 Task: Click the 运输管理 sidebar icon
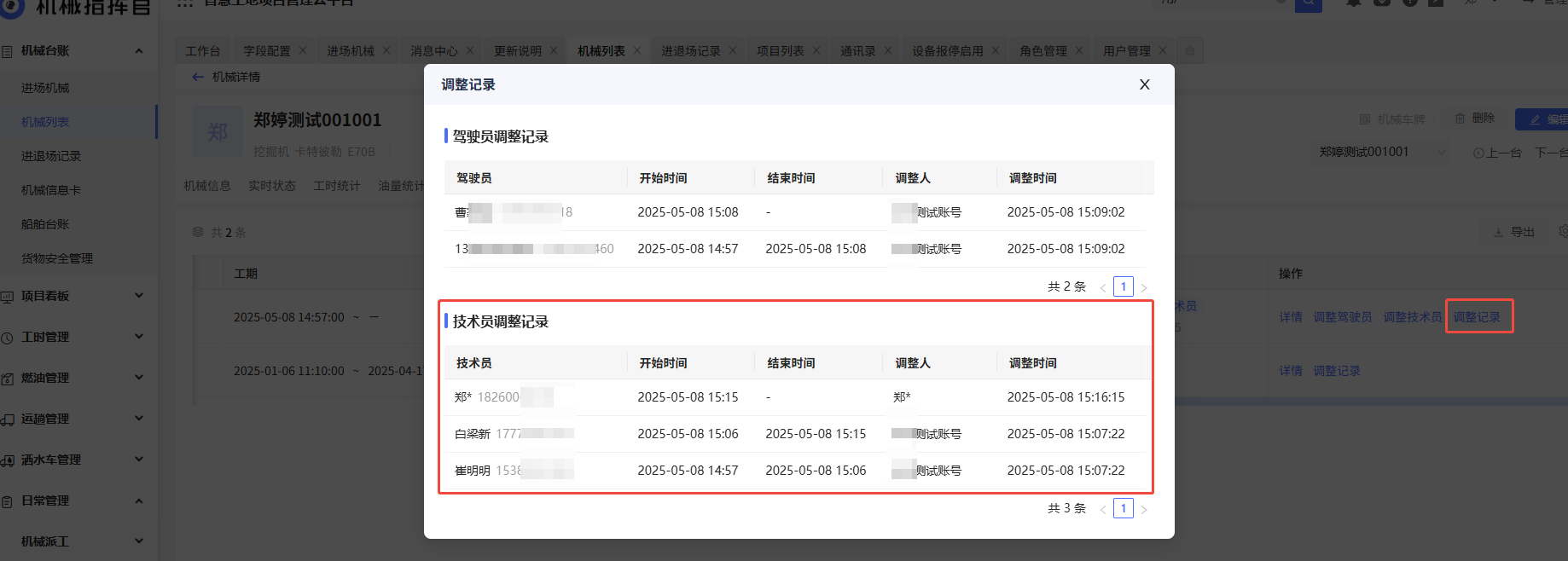click(7, 419)
